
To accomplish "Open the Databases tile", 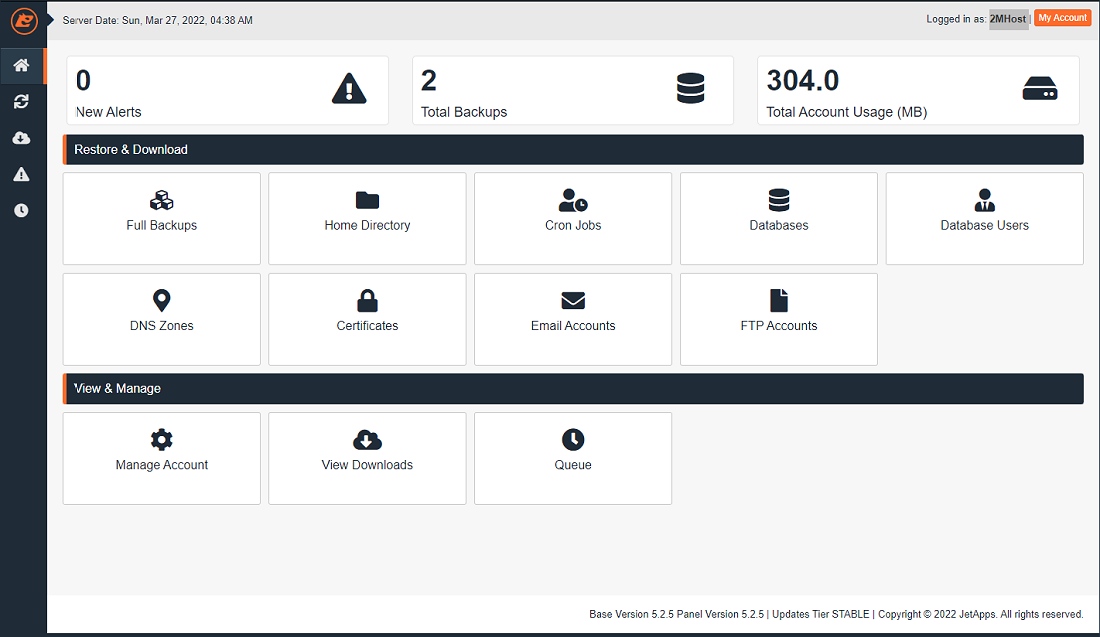I will click(779, 218).
